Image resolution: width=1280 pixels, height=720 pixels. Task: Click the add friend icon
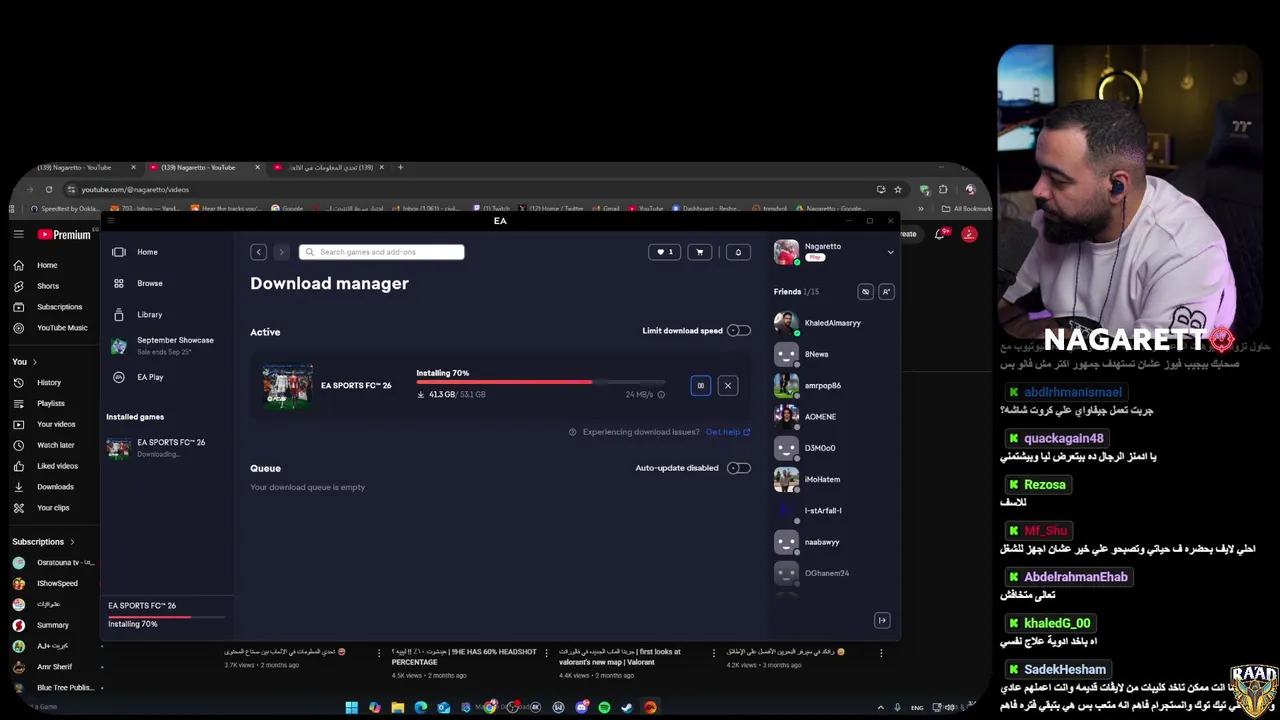(x=886, y=292)
